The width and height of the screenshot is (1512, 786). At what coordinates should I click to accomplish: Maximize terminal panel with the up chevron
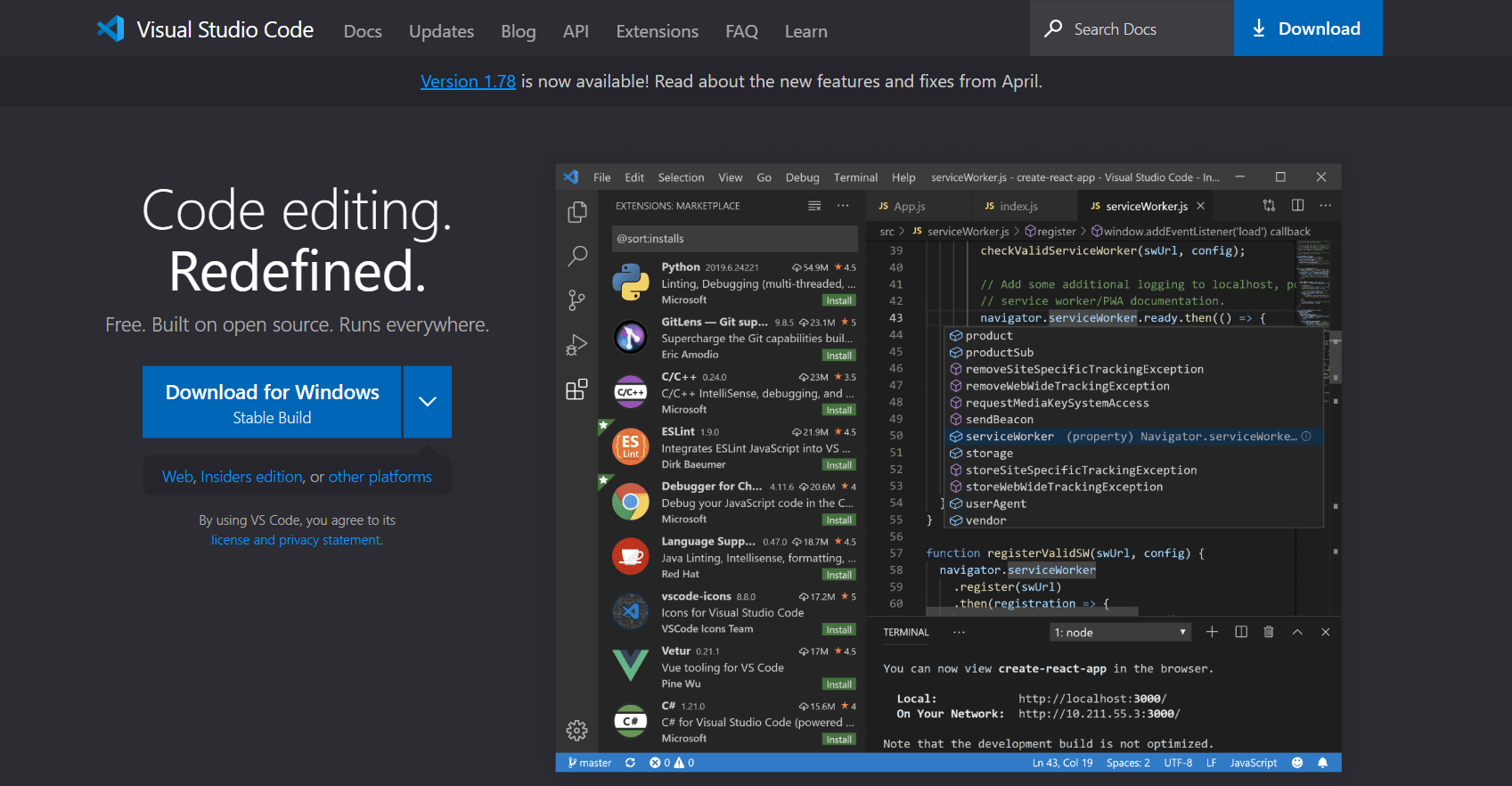pos(1297,632)
